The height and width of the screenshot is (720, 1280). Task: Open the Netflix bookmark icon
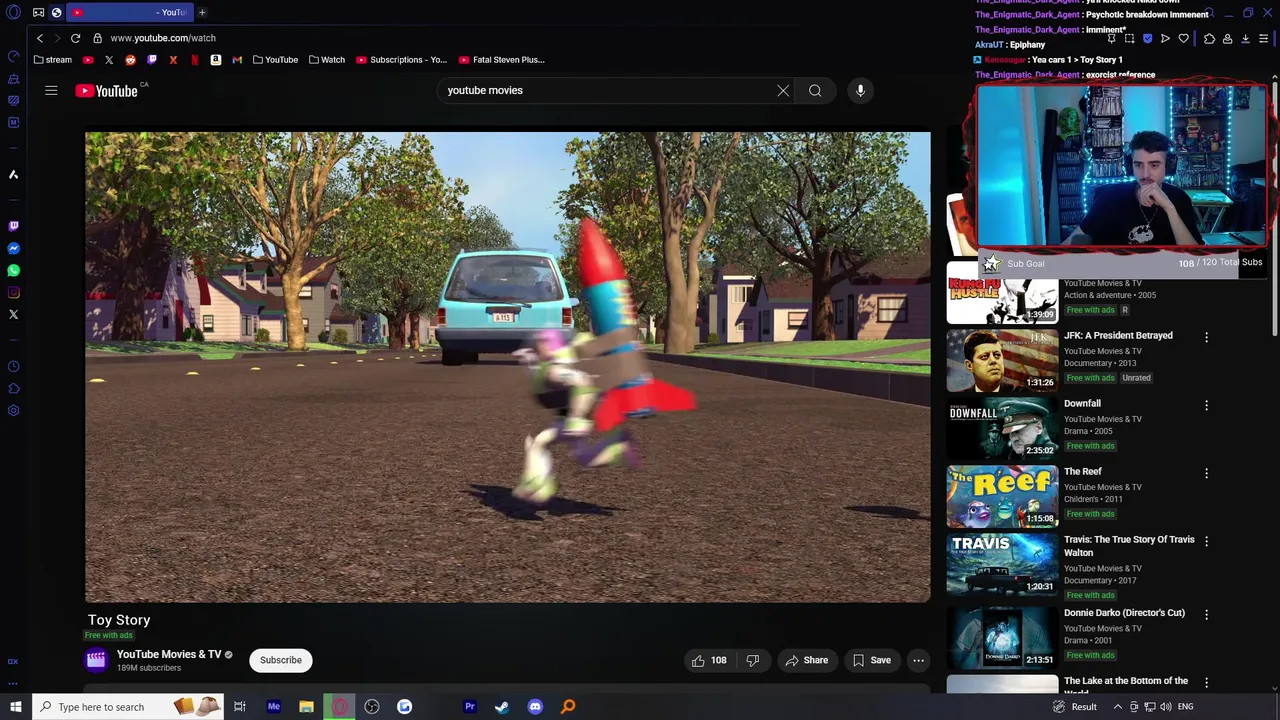194,60
